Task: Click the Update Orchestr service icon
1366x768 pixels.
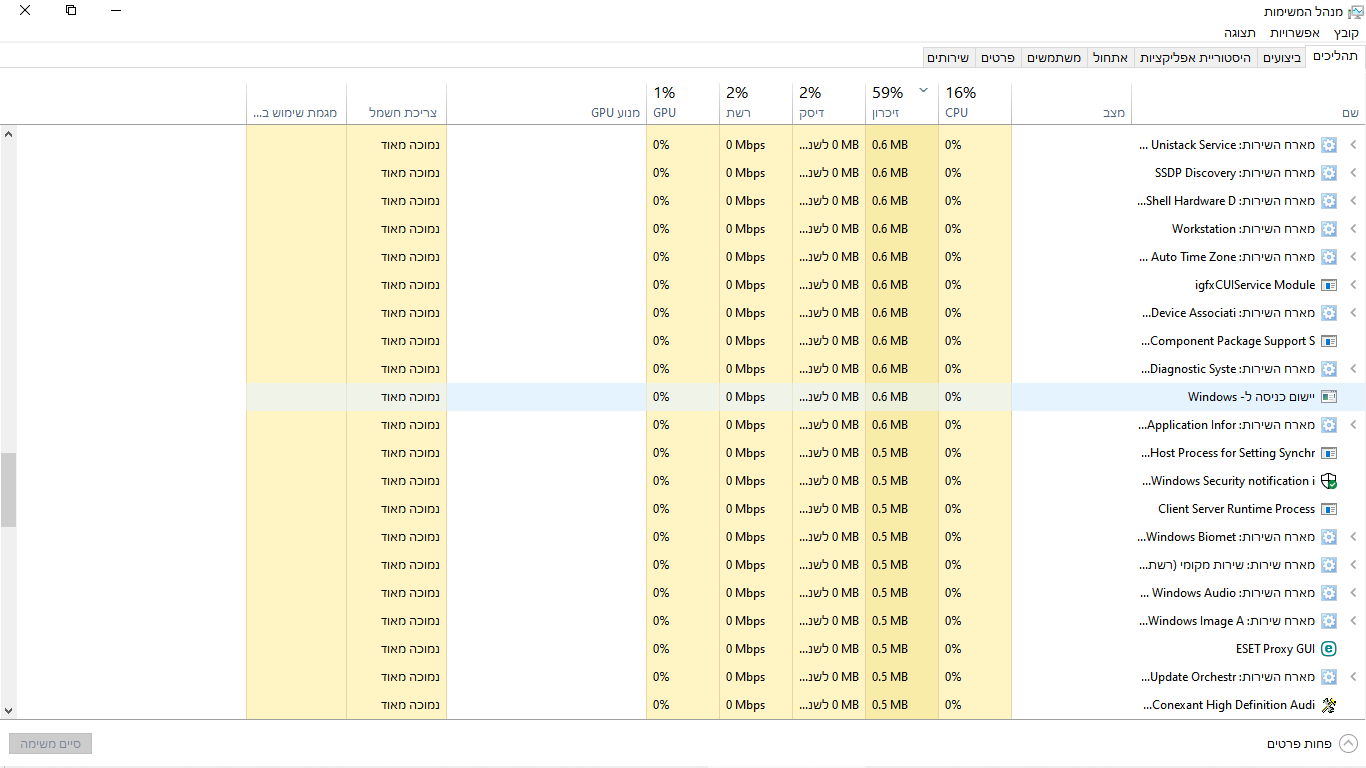Action: coord(1329,677)
